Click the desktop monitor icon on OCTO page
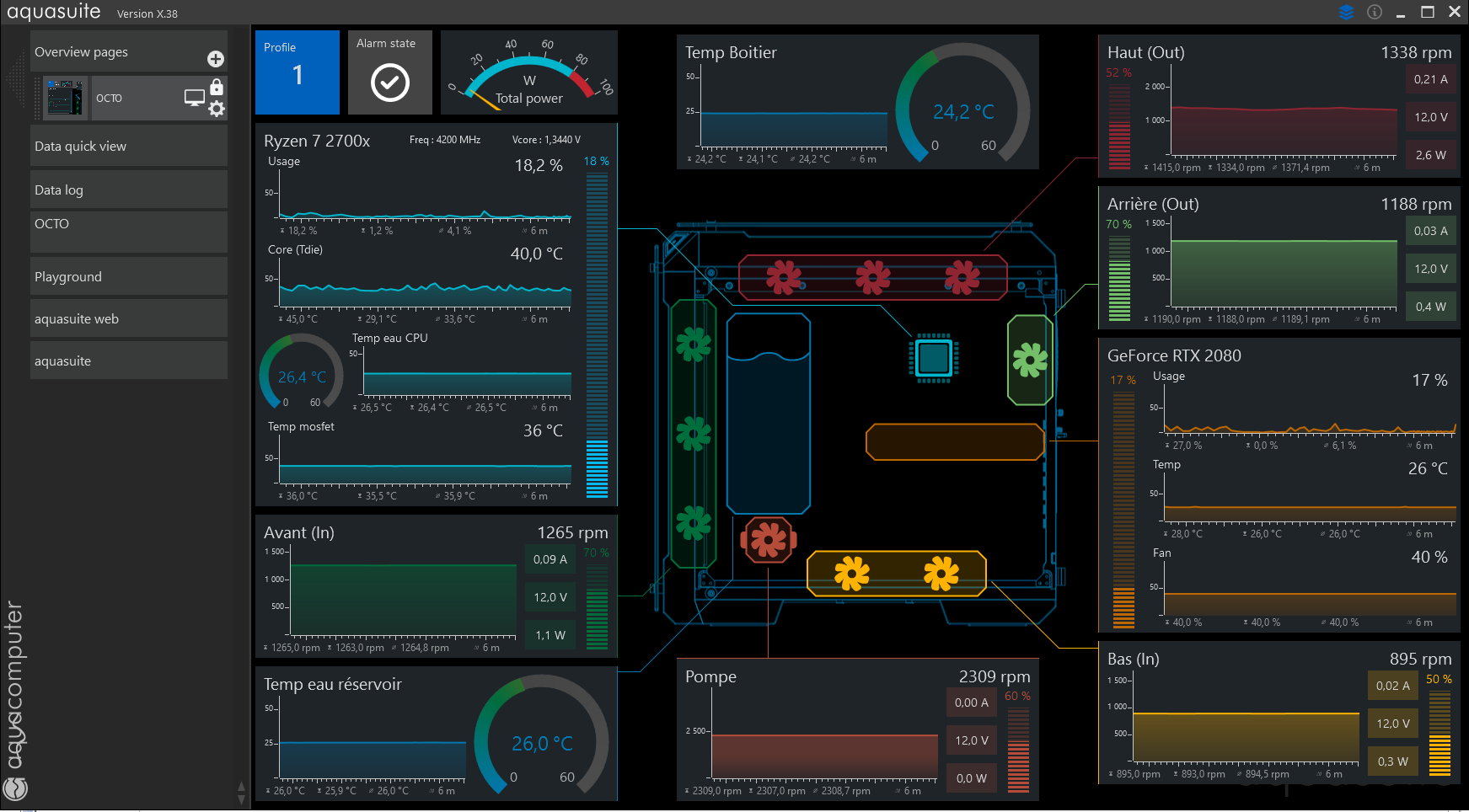This screenshot has width=1469, height=812. pyautogui.click(x=194, y=98)
